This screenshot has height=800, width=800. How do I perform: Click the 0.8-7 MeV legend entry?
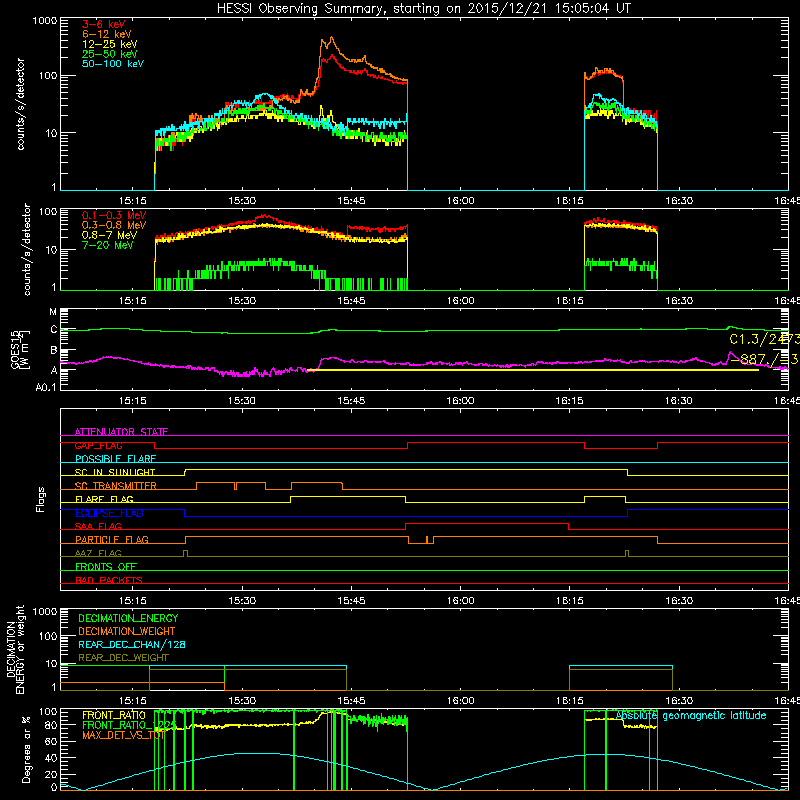109,235
